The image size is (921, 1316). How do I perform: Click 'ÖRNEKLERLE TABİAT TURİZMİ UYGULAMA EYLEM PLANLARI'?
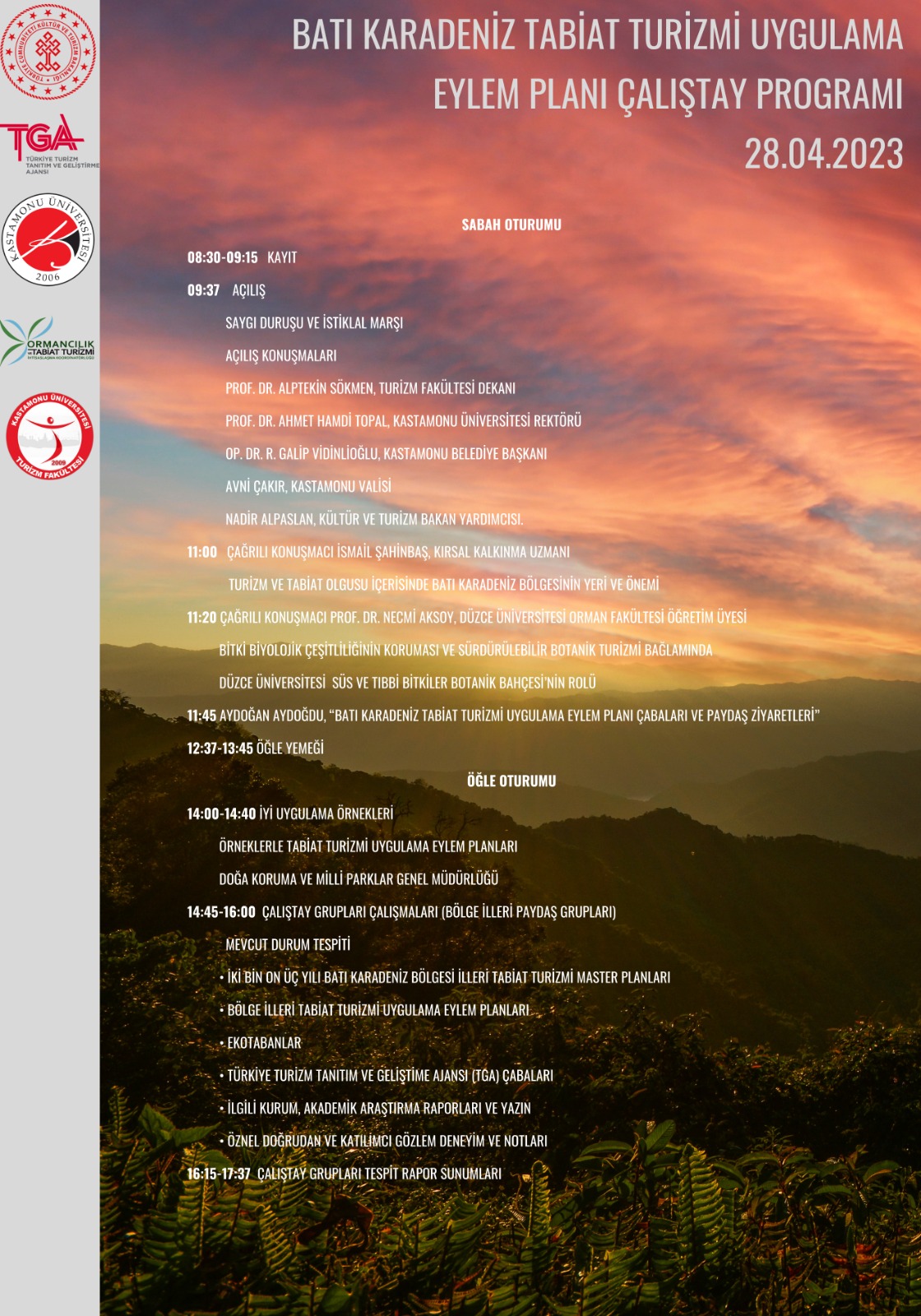368,846
